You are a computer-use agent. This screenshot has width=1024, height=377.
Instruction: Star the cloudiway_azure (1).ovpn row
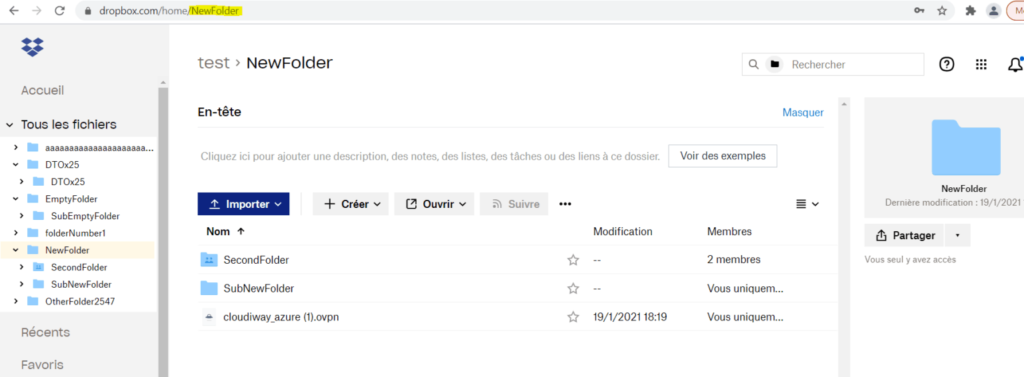point(573,317)
